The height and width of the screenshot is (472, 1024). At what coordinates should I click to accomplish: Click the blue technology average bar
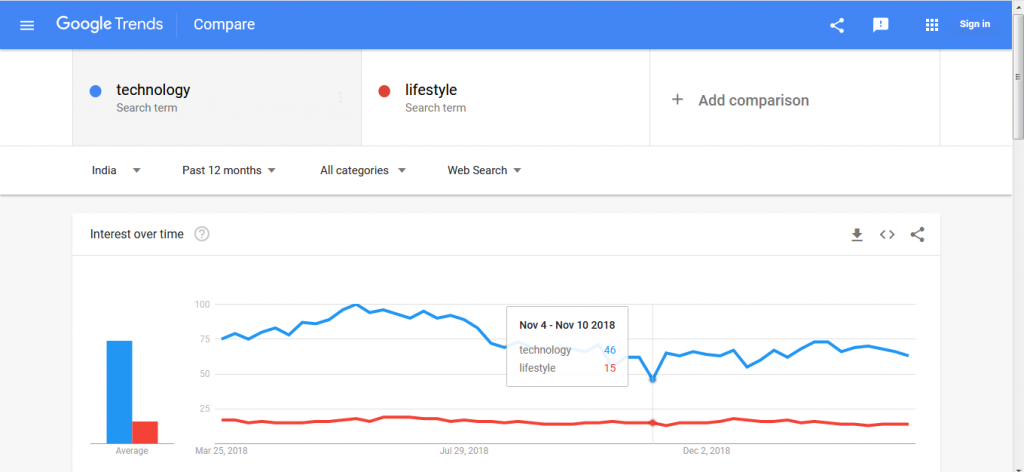[x=120, y=392]
